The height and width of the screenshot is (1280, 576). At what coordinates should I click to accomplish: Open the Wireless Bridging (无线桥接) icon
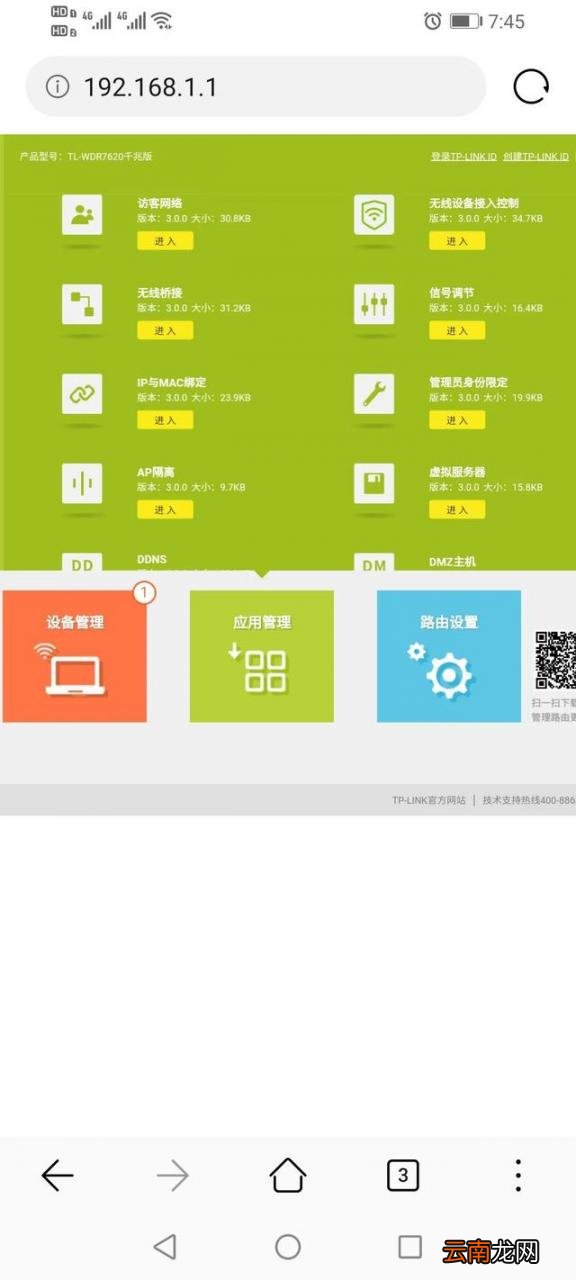coord(82,304)
